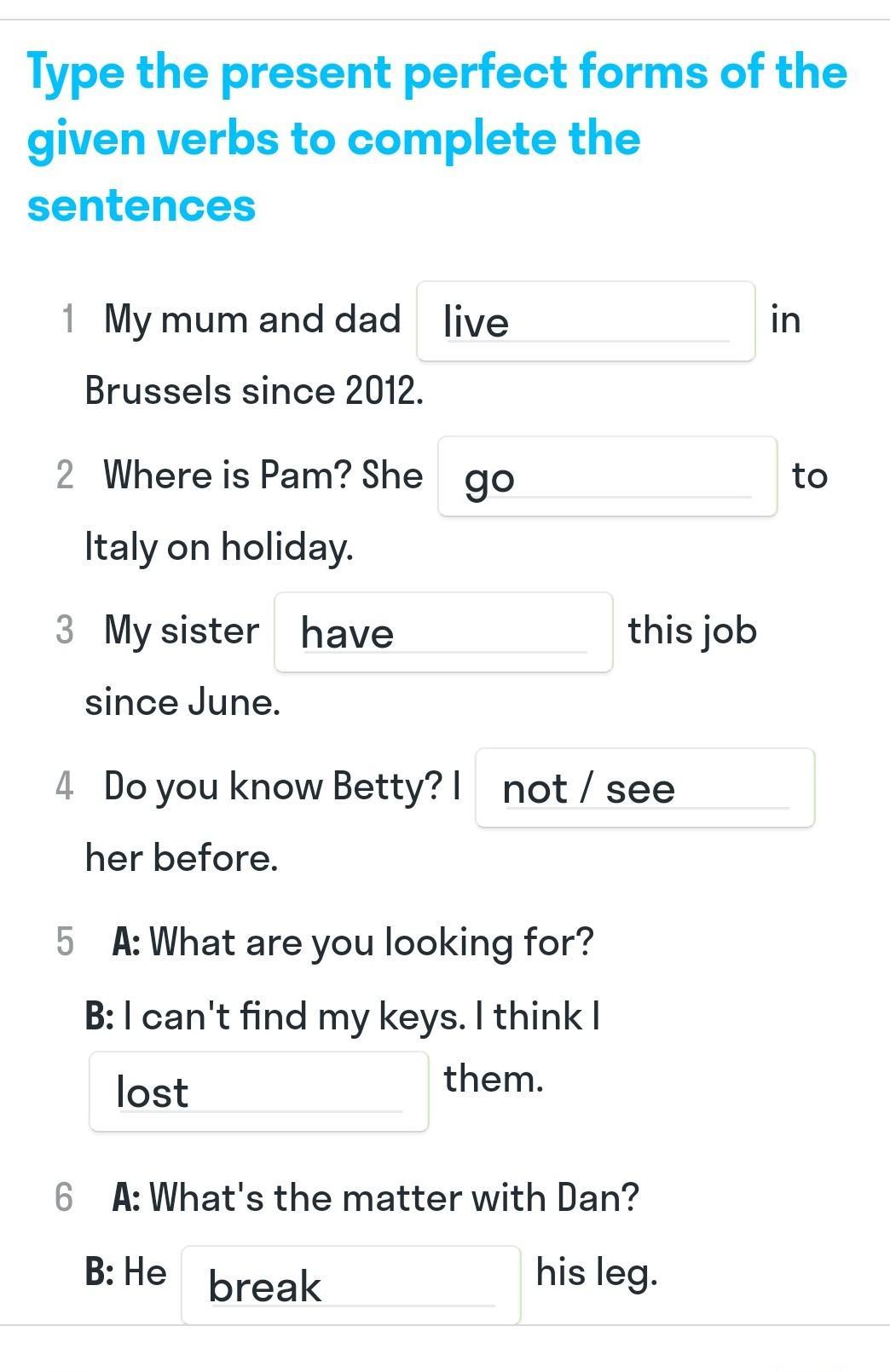The image size is (890, 1372).
Task: Click the question number 6 label
Action: pos(64,1197)
